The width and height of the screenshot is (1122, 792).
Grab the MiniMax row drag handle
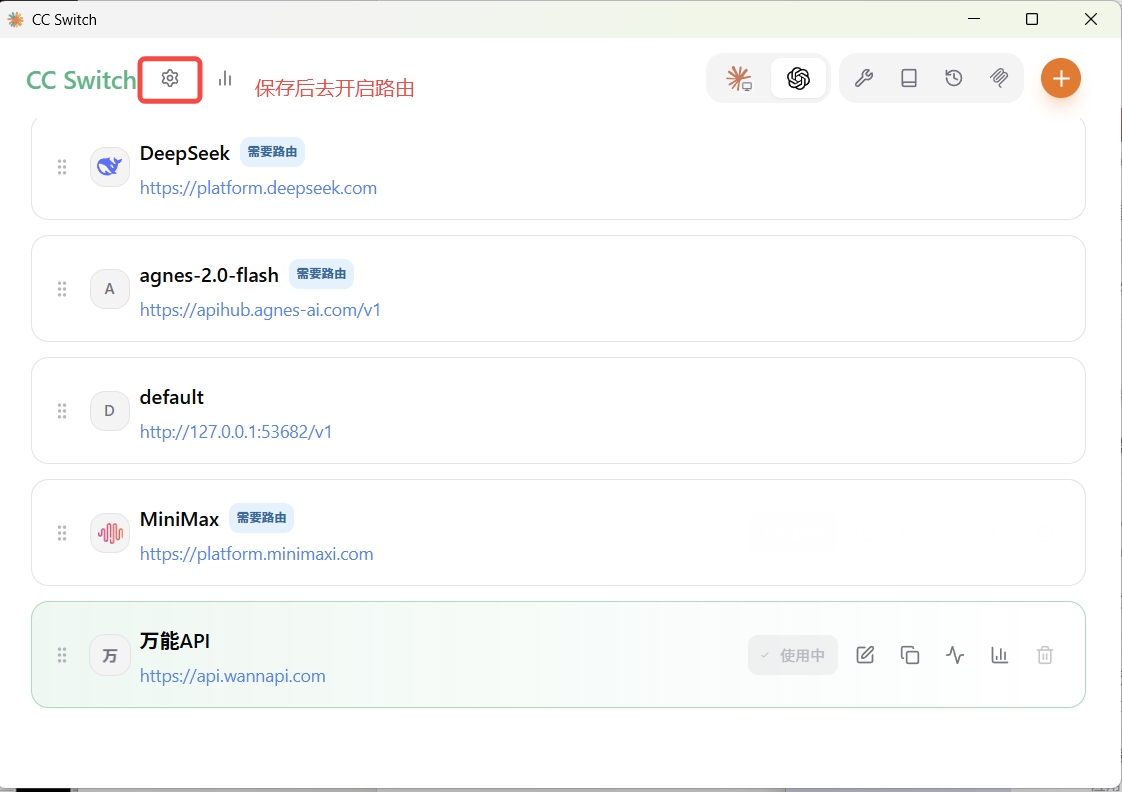point(62,533)
